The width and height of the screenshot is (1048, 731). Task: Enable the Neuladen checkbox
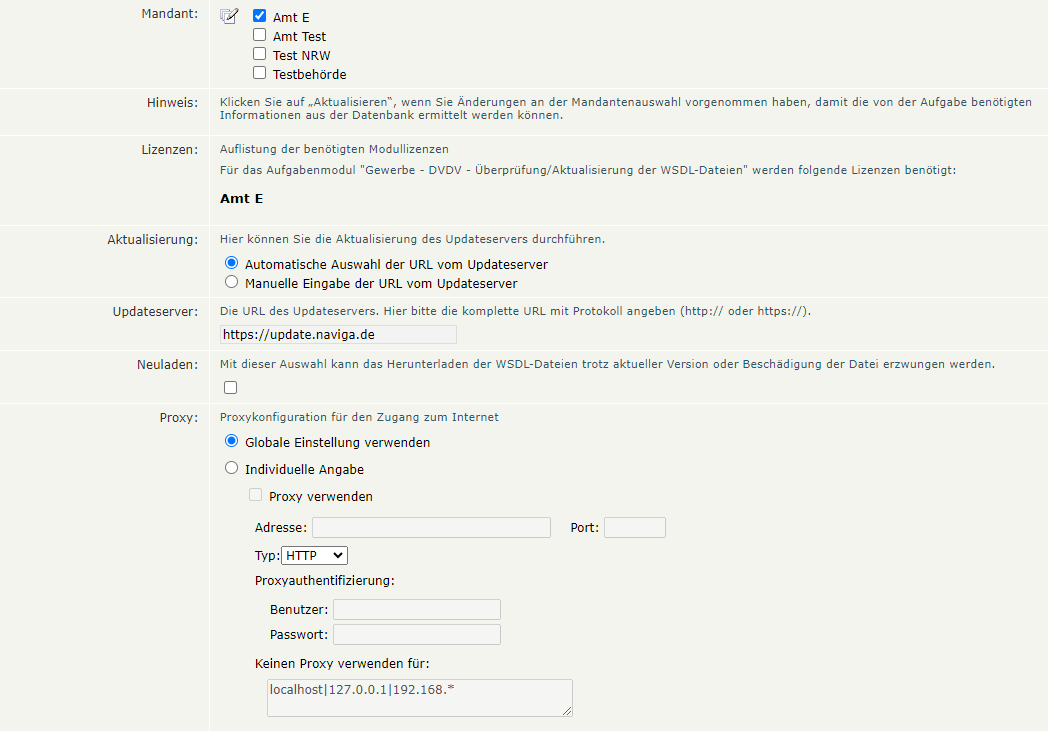coord(231,387)
